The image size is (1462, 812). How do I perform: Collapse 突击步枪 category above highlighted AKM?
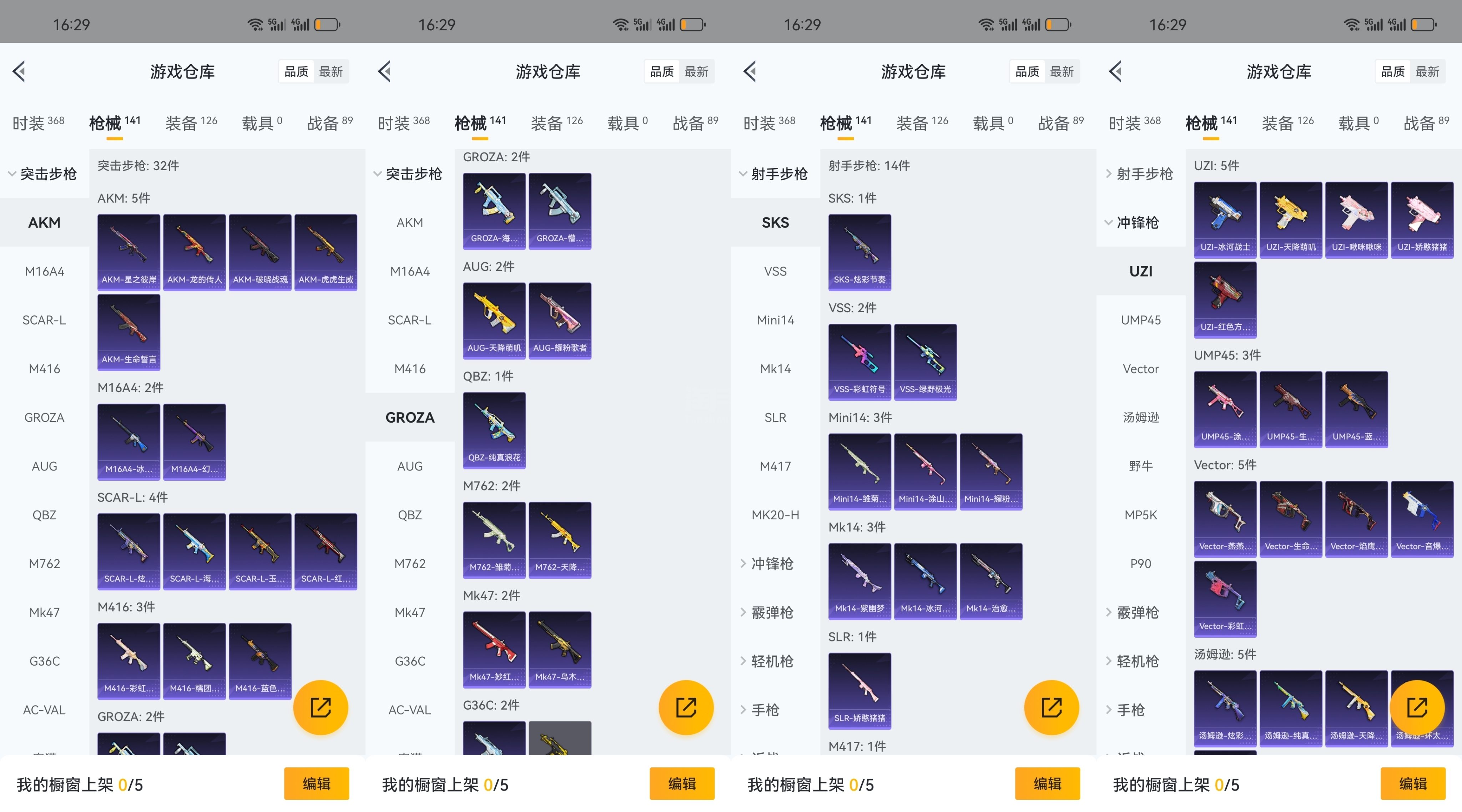pos(44,173)
